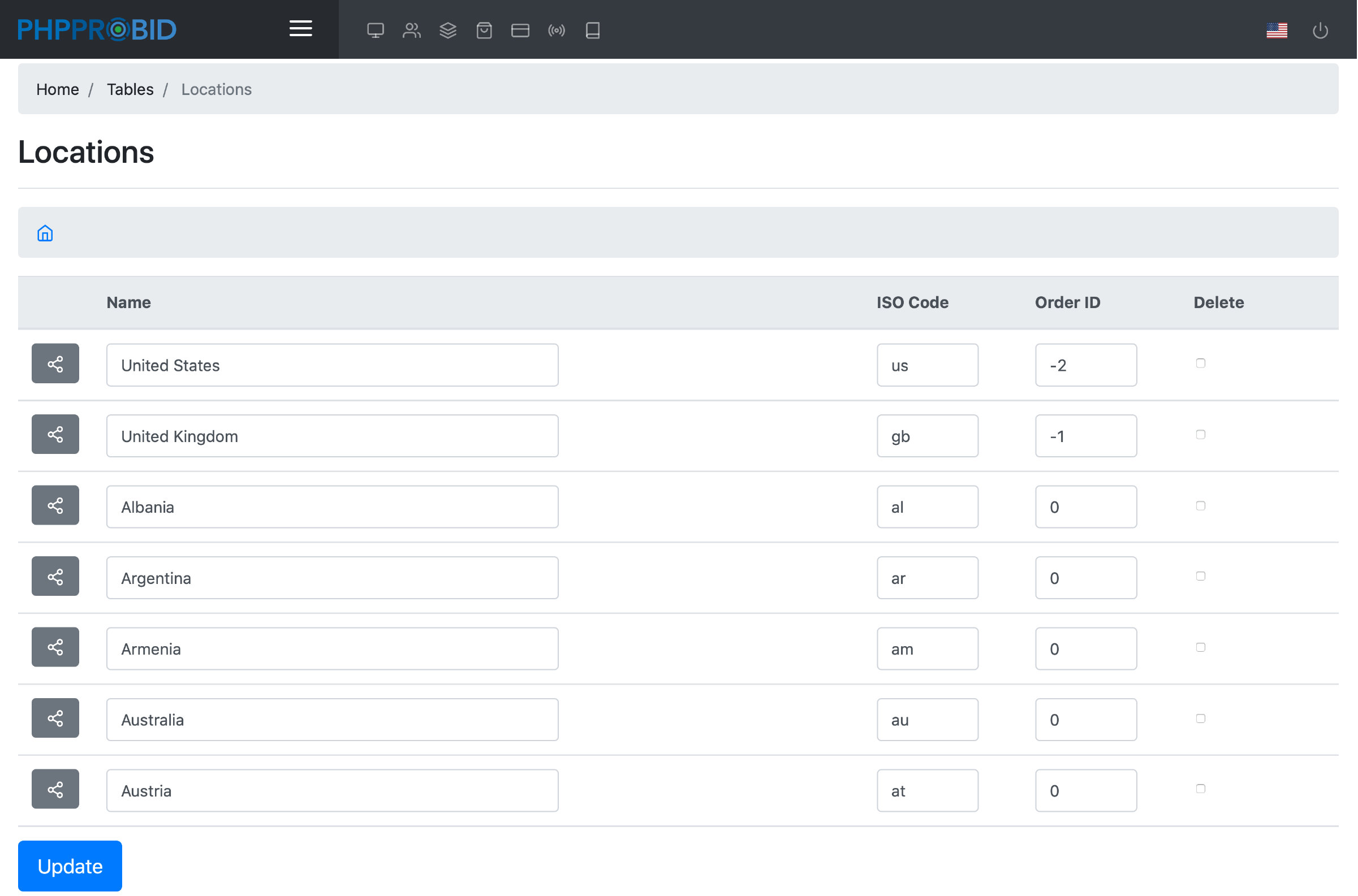
Task: Open the Tables breadcrumb link
Action: (x=130, y=89)
